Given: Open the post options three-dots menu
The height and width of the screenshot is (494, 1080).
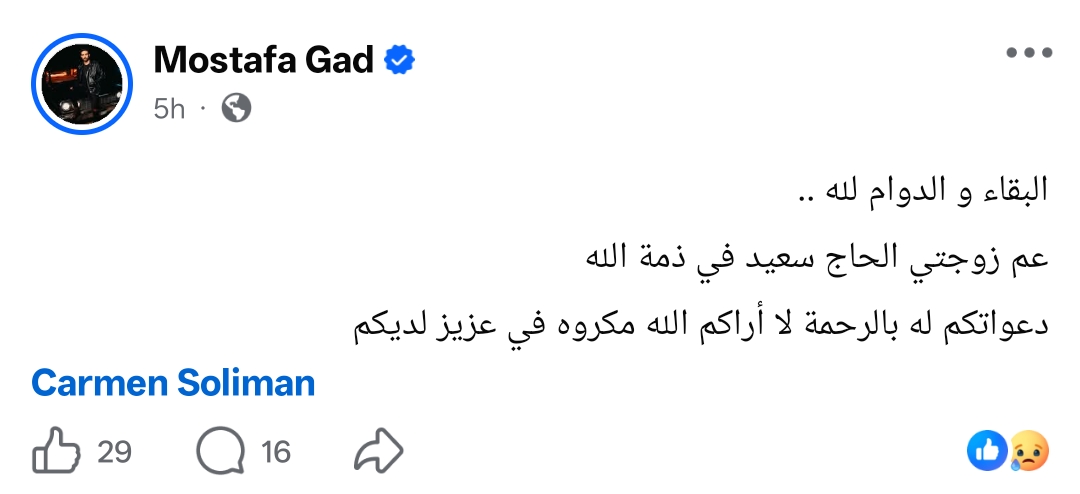Looking at the screenshot, I should point(1029,54).
